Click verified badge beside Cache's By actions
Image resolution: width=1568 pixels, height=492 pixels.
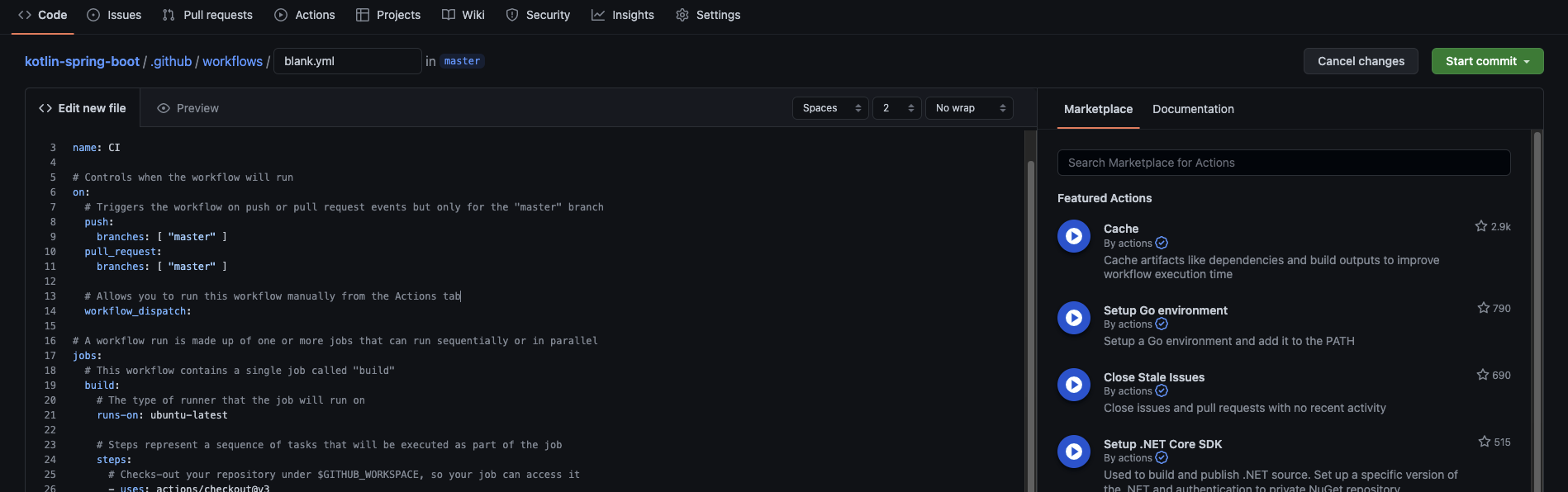point(1162,243)
